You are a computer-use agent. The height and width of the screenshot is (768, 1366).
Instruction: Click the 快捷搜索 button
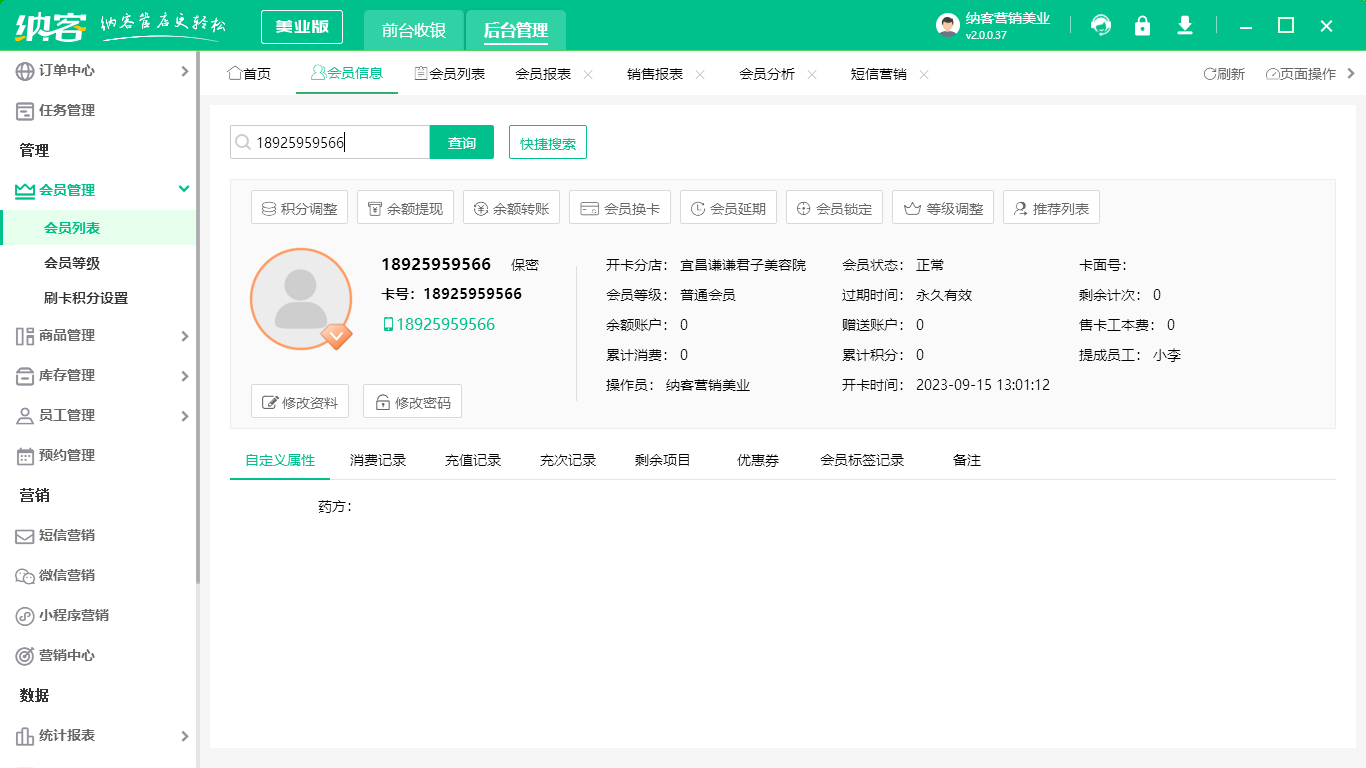point(548,142)
